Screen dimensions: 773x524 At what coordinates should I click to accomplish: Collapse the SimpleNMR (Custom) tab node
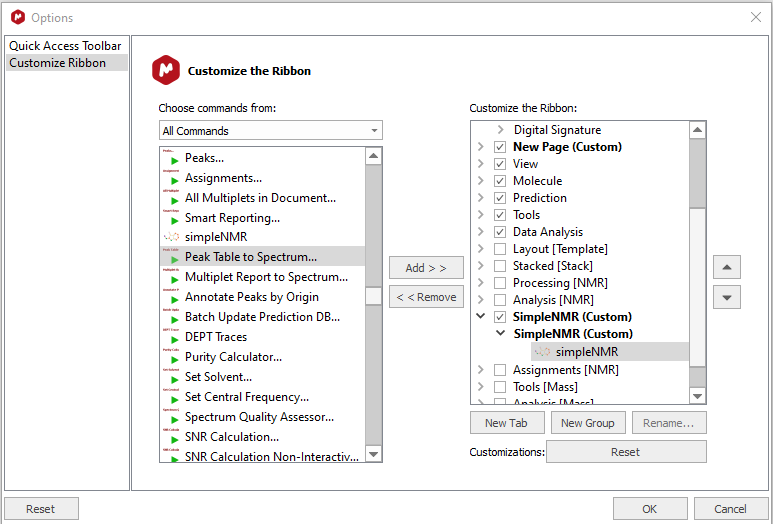coord(481,316)
